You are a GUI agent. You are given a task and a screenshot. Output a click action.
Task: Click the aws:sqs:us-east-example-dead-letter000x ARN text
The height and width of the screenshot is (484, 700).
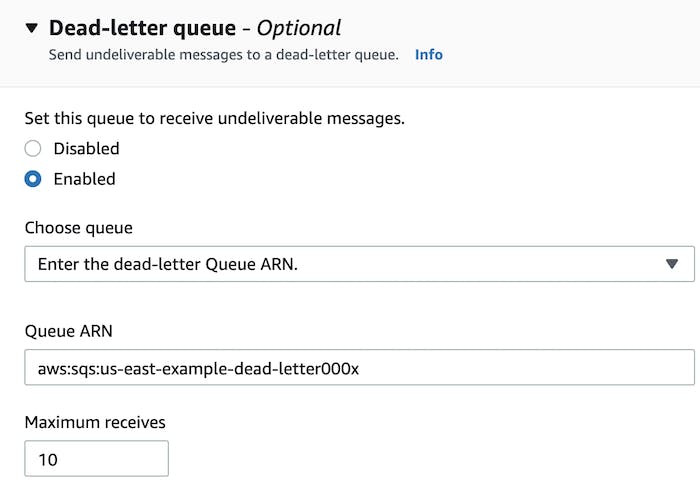tap(198, 369)
